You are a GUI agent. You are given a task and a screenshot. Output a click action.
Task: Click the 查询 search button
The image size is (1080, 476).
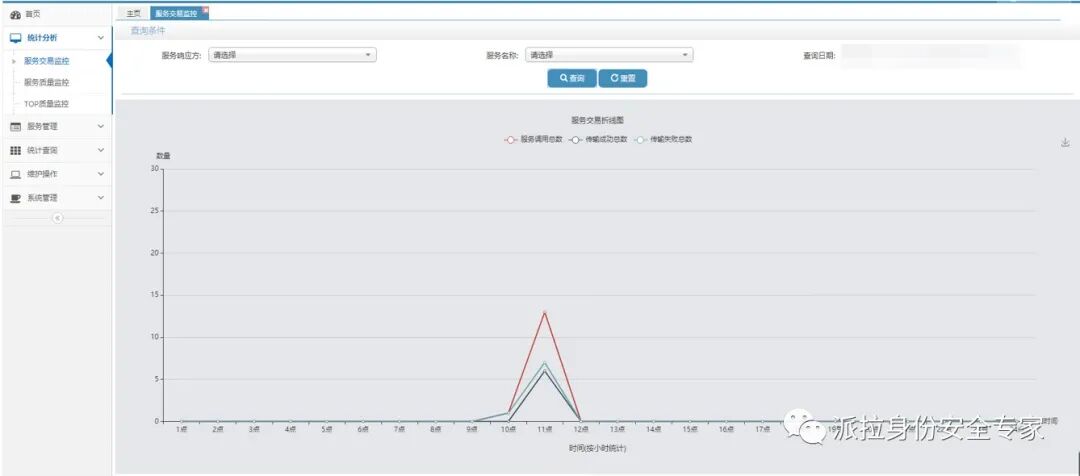point(572,79)
